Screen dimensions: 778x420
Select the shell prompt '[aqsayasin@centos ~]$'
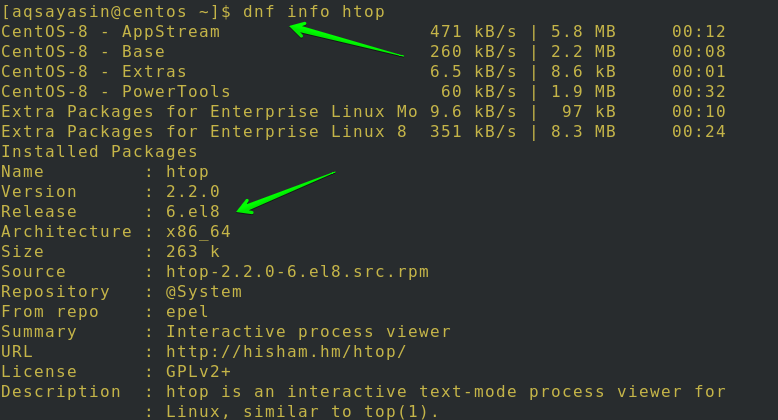pos(116,11)
